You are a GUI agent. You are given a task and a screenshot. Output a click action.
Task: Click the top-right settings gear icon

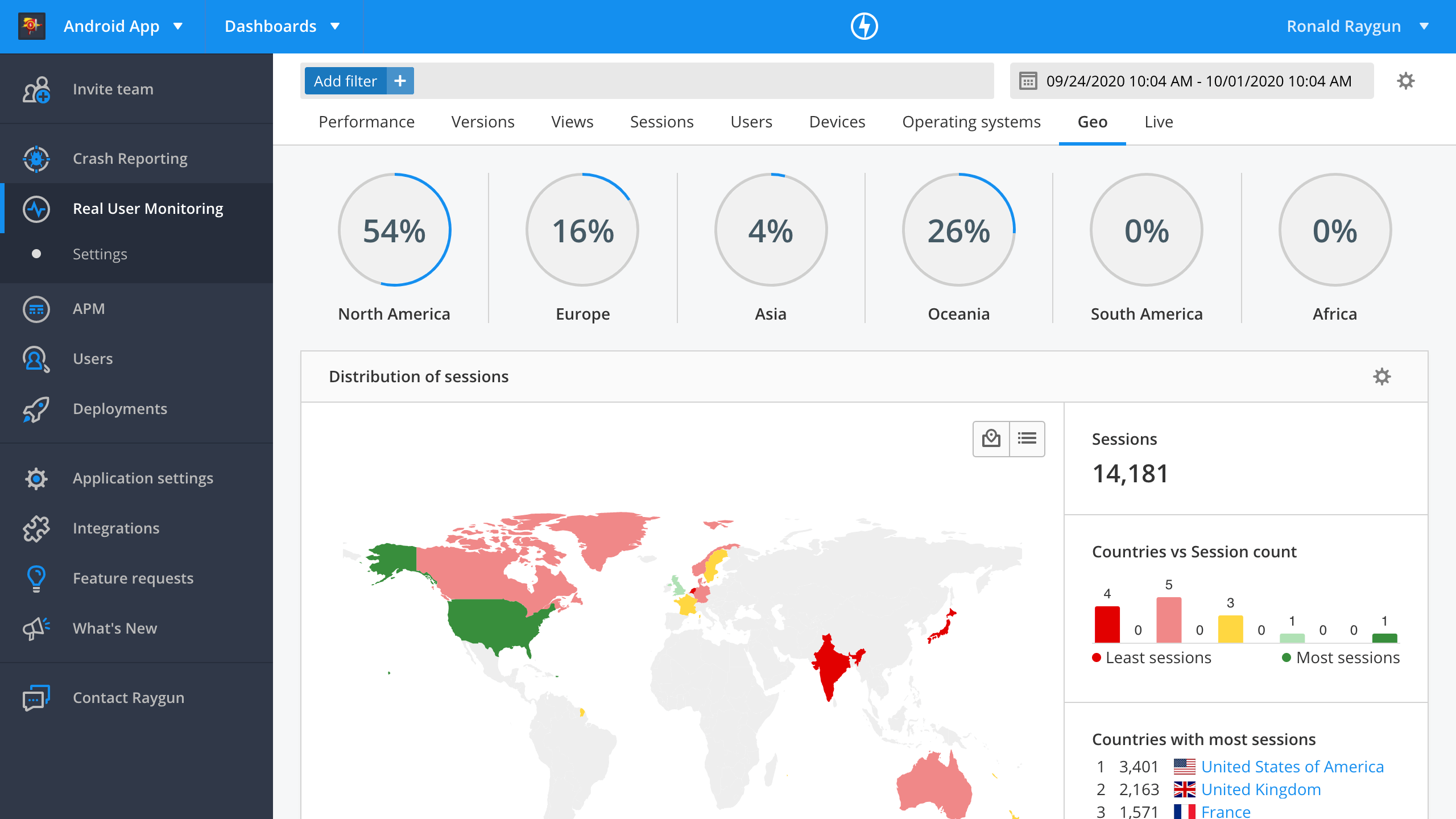pos(1405,81)
